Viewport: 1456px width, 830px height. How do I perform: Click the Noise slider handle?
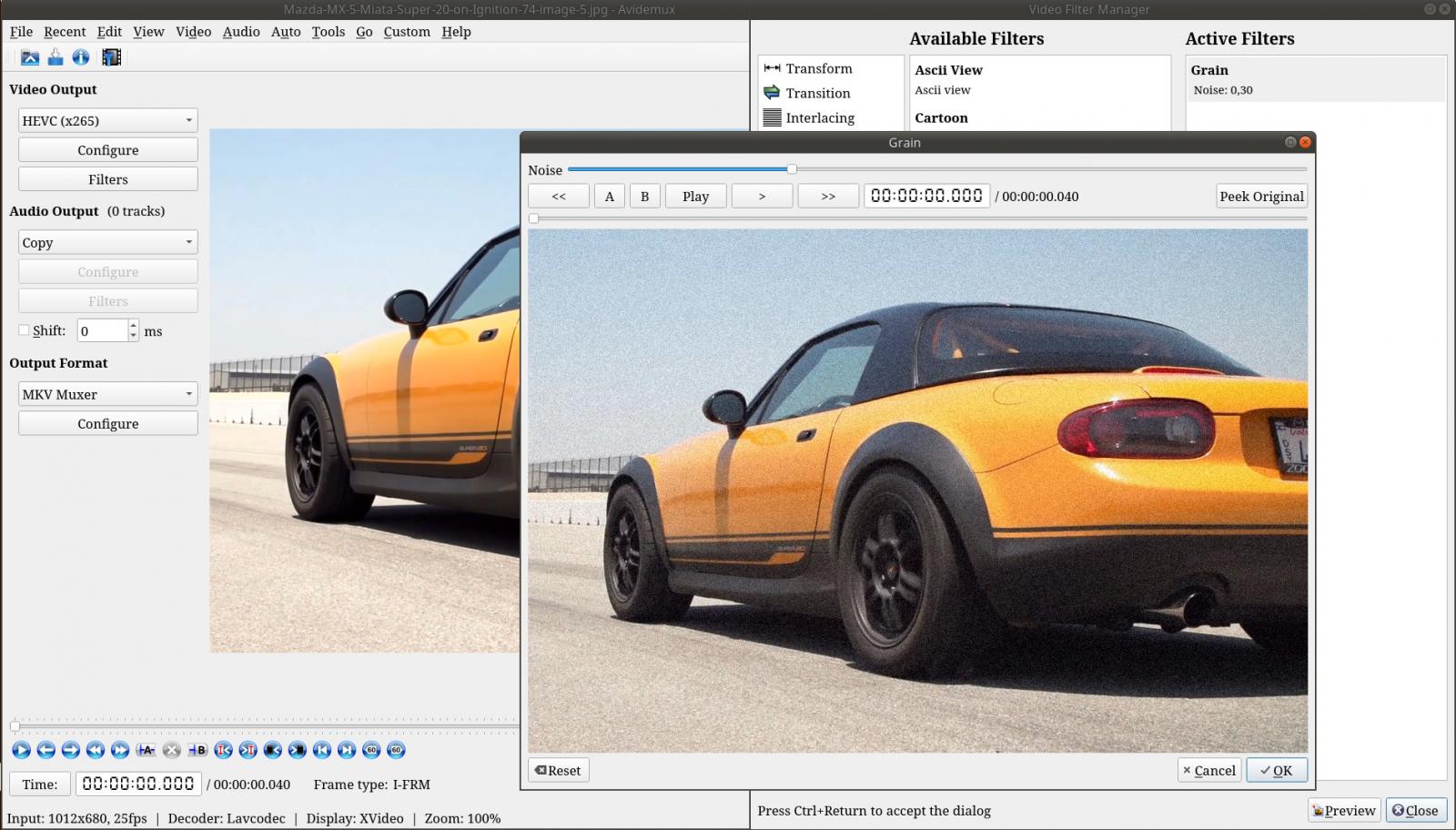point(792,169)
